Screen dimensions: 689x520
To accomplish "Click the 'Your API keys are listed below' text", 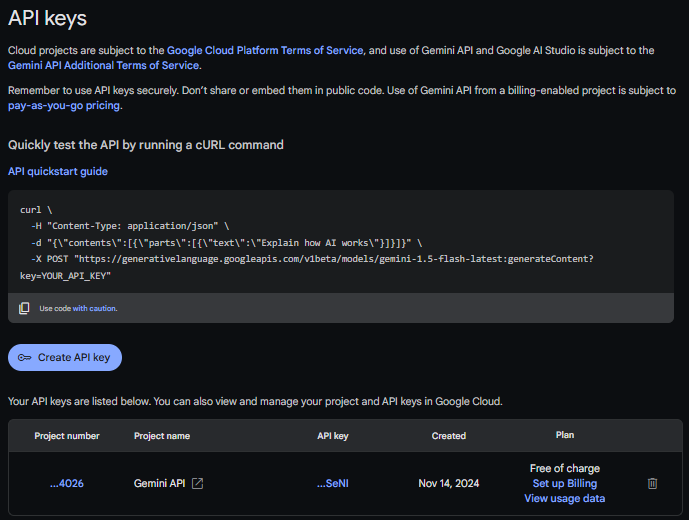I will point(255,401).
